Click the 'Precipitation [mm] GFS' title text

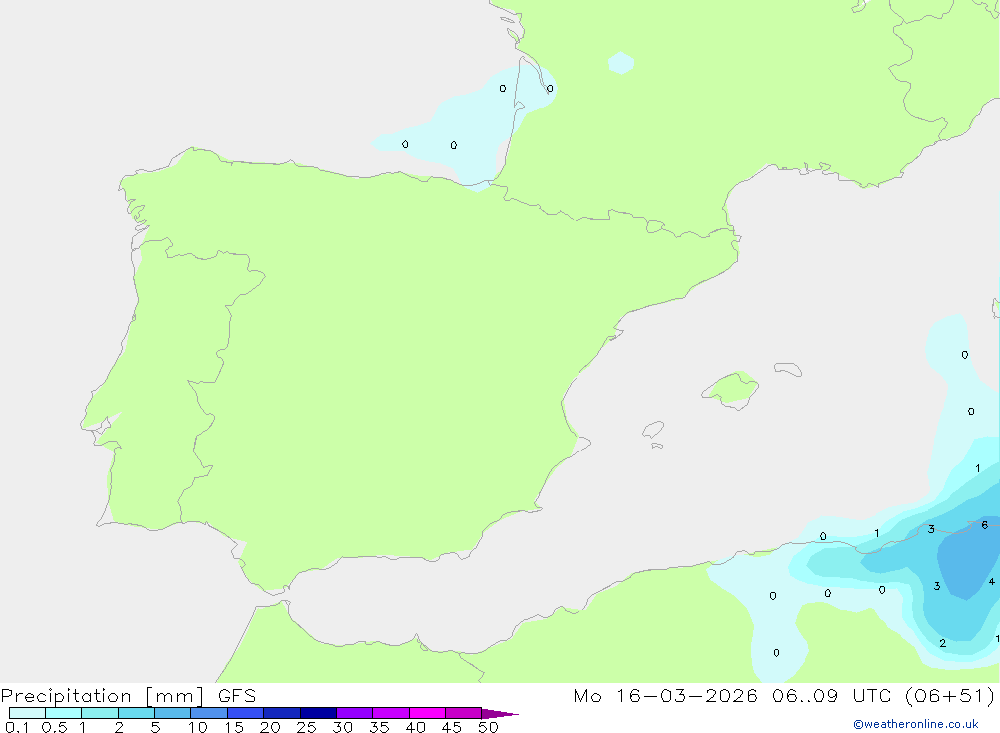[128, 696]
